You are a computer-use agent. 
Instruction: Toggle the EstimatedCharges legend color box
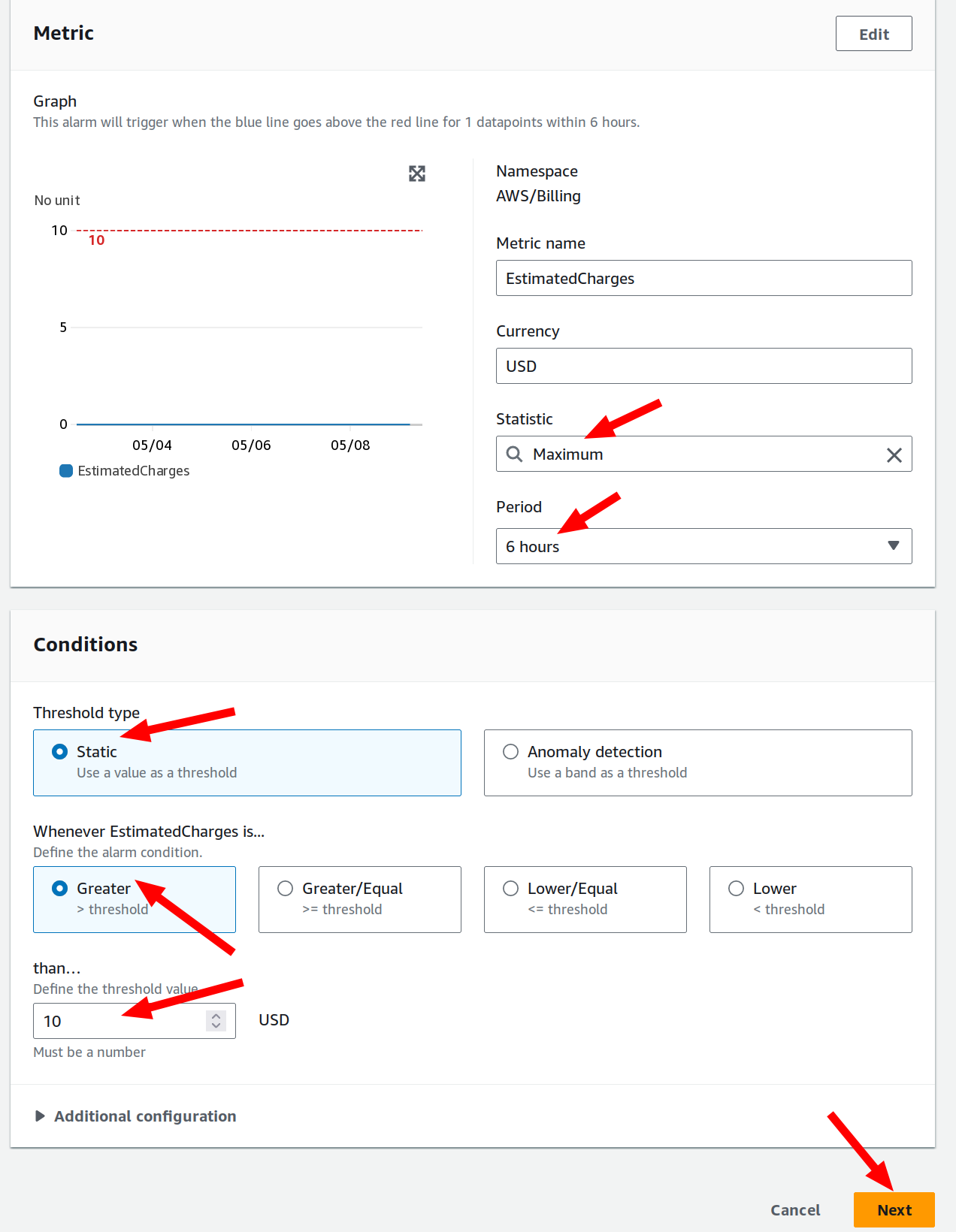(x=66, y=471)
